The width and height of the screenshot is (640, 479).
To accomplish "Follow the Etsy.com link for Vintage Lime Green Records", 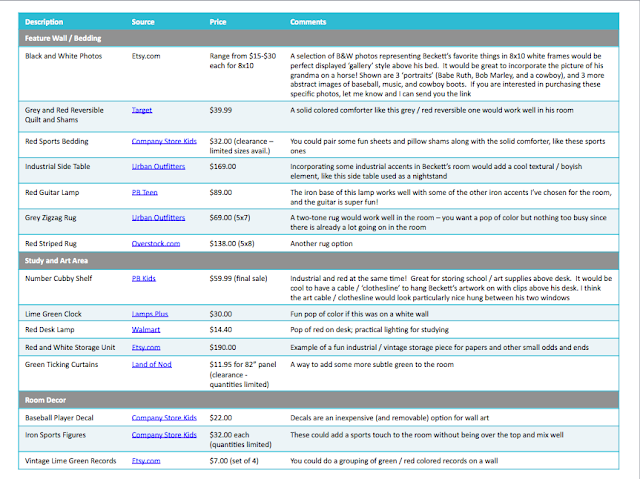I will point(146,461).
